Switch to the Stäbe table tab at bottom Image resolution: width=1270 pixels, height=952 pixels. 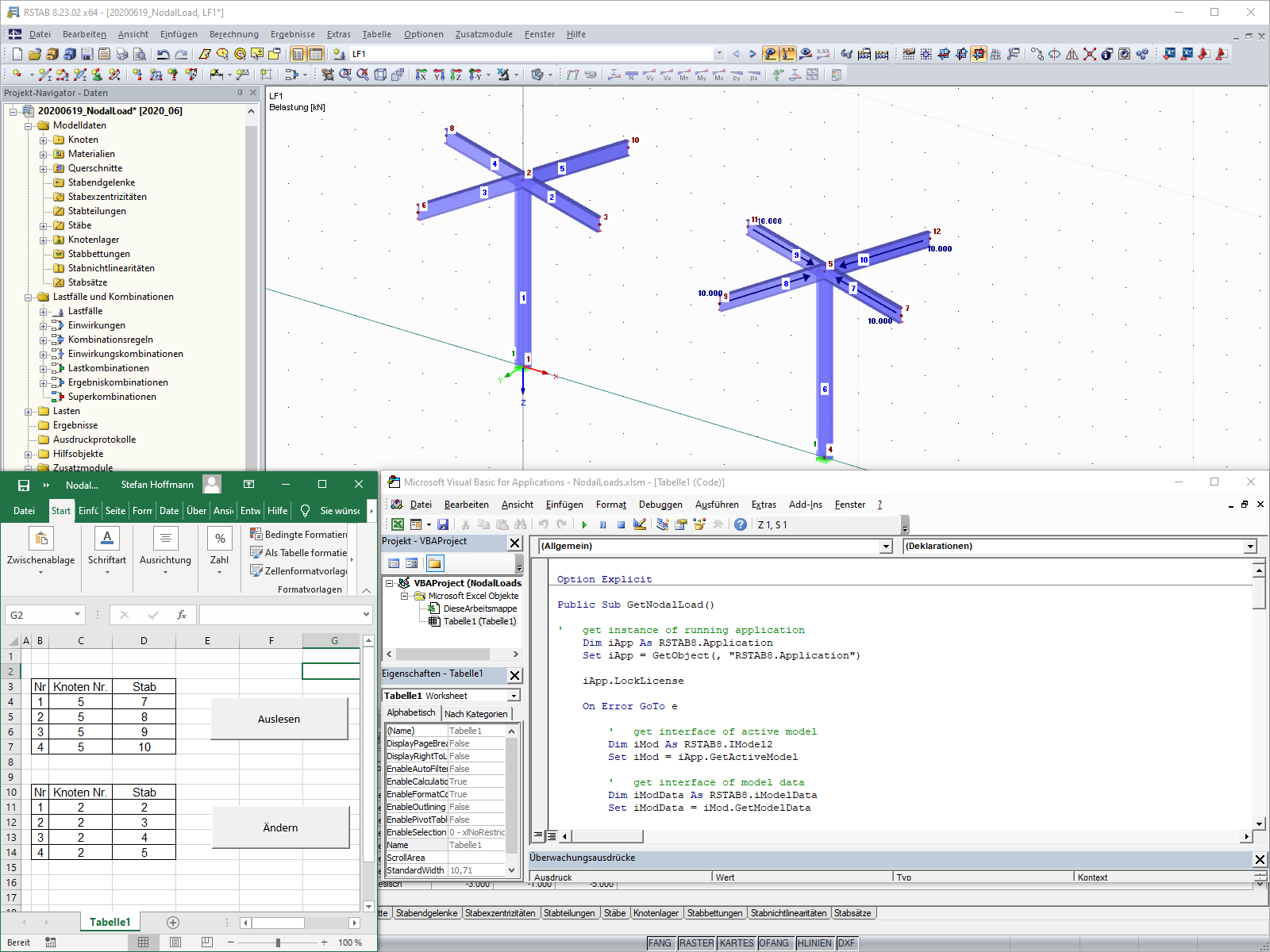[x=615, y=913]
